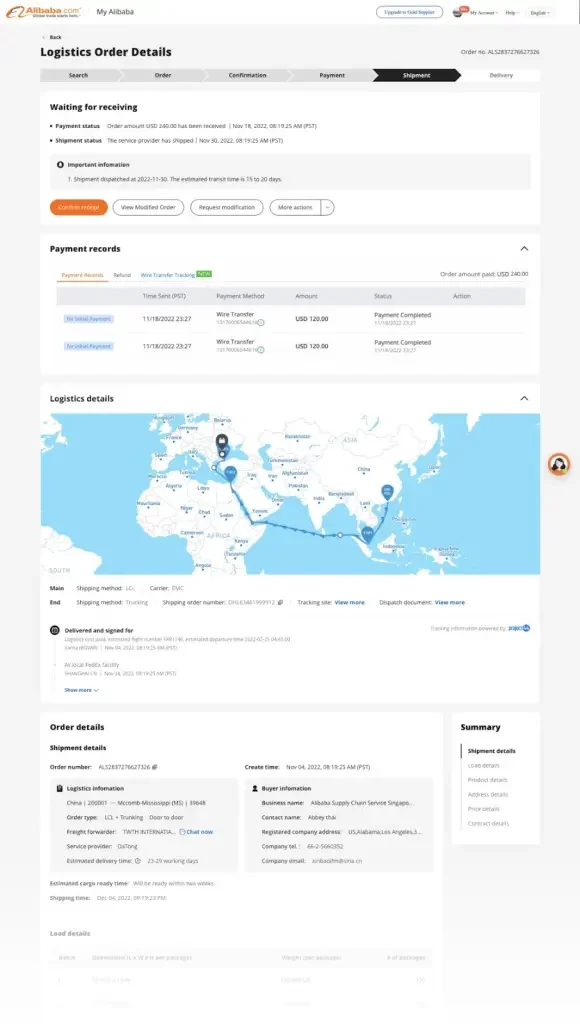Open the project44 tracking provider logo
The image size is (580, 1024).
tap(519, 628)
